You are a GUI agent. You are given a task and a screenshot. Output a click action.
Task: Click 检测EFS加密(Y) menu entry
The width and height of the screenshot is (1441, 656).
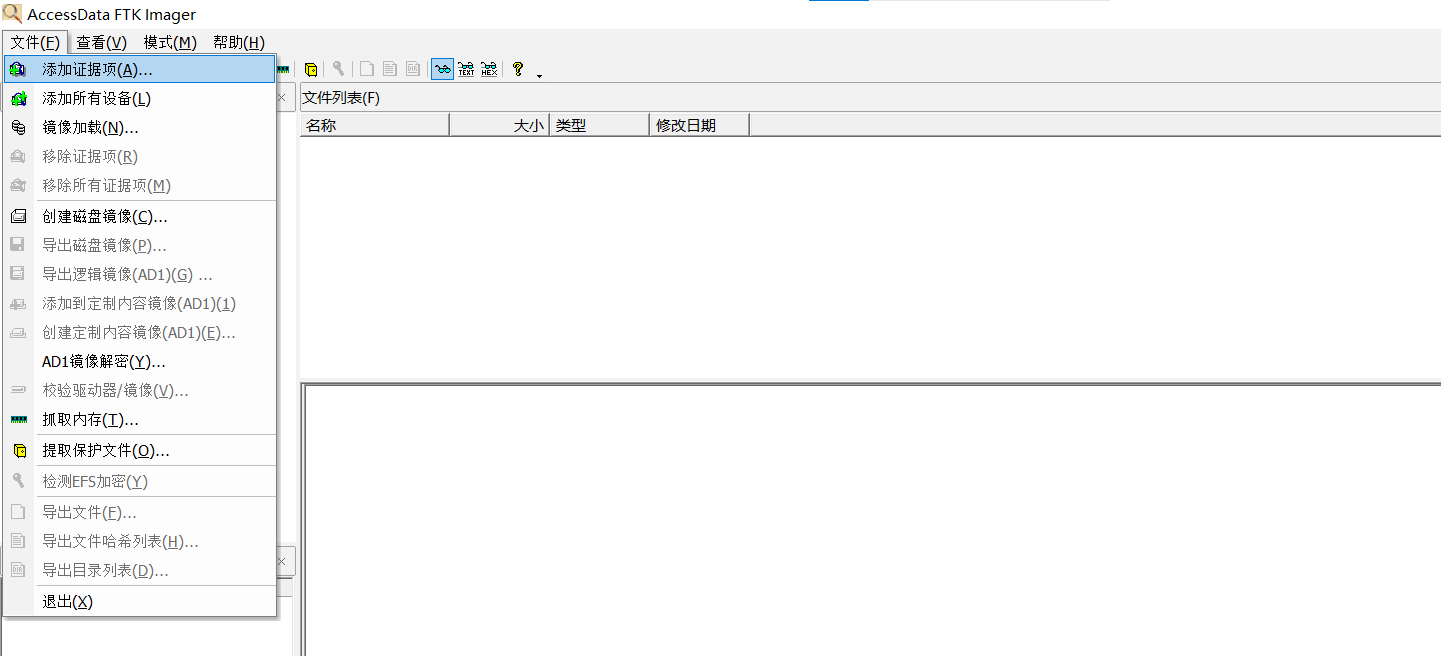pos(139,481)
